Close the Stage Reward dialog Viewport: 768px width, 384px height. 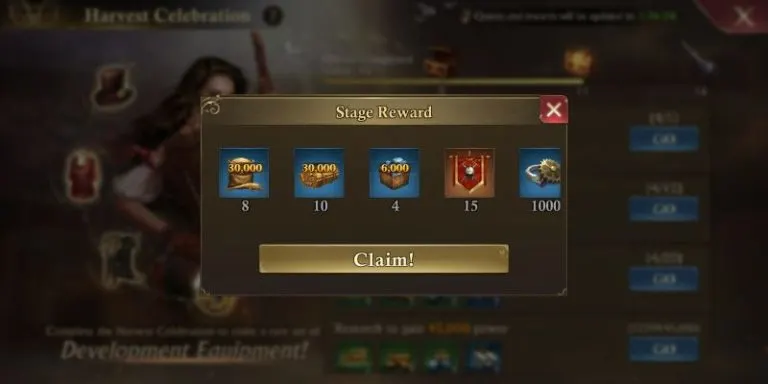[x=553, y=110]
